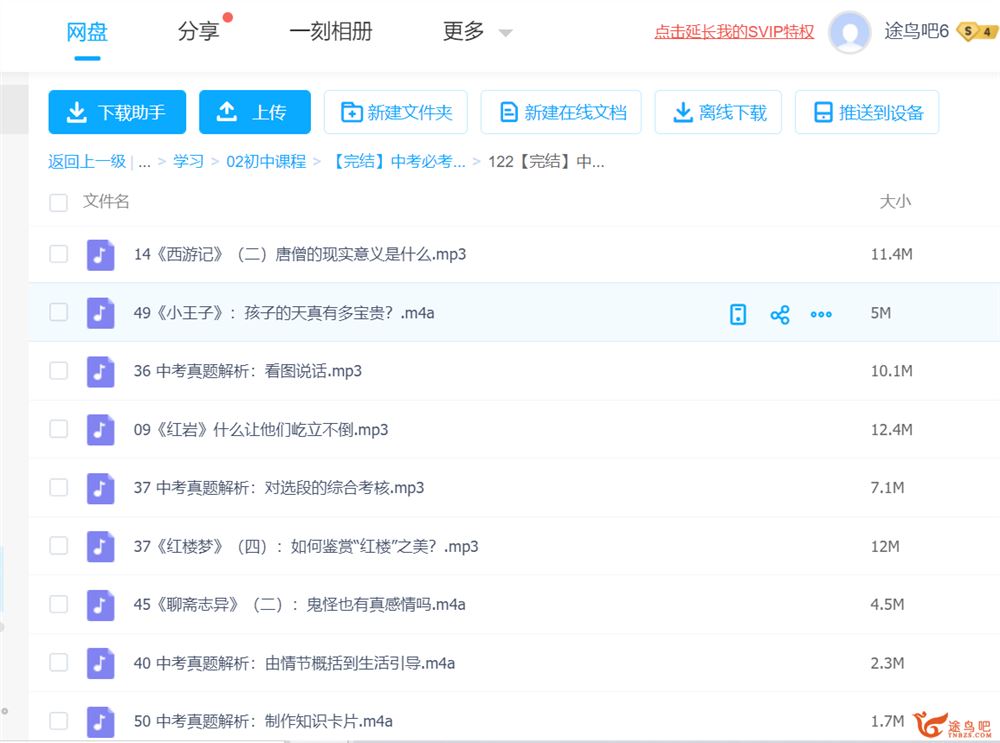Open the three-dot more options on the 小王子 row

click(x=821, y=315)
